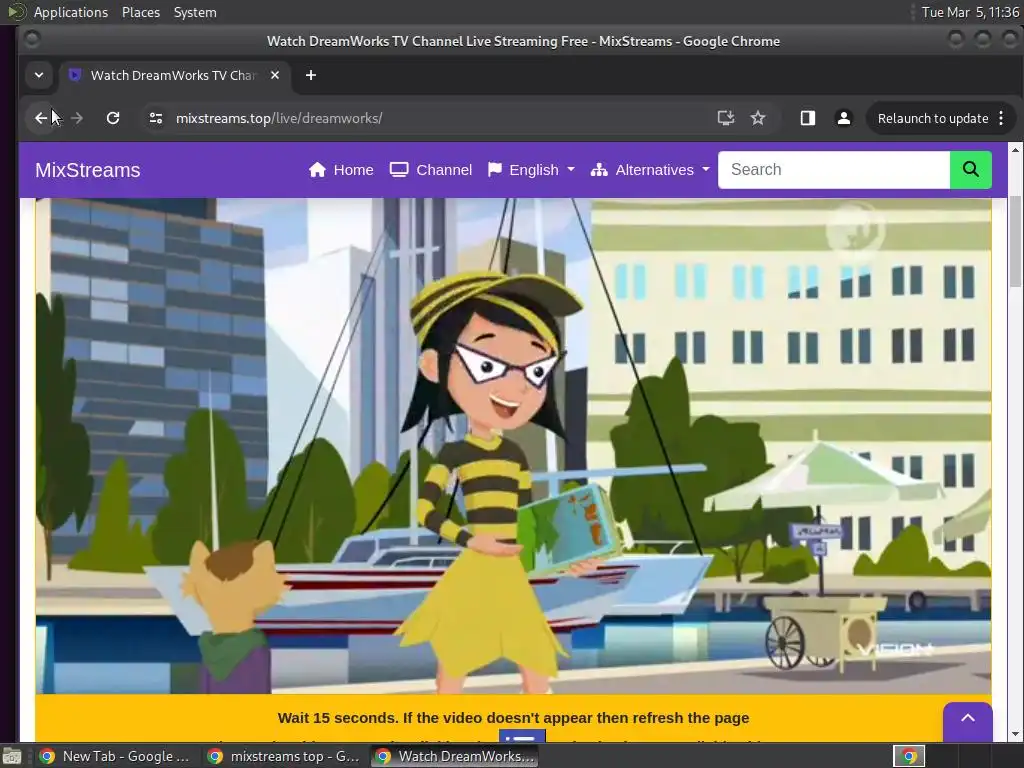Go back using the browser back arrow
Screen dimensions: 1024x768
(41, 118)
